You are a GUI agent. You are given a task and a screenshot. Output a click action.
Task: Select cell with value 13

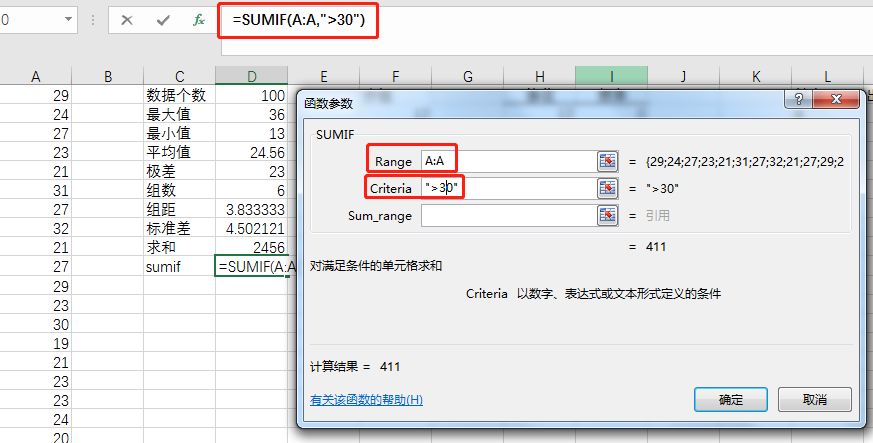[x=252, y=133]
